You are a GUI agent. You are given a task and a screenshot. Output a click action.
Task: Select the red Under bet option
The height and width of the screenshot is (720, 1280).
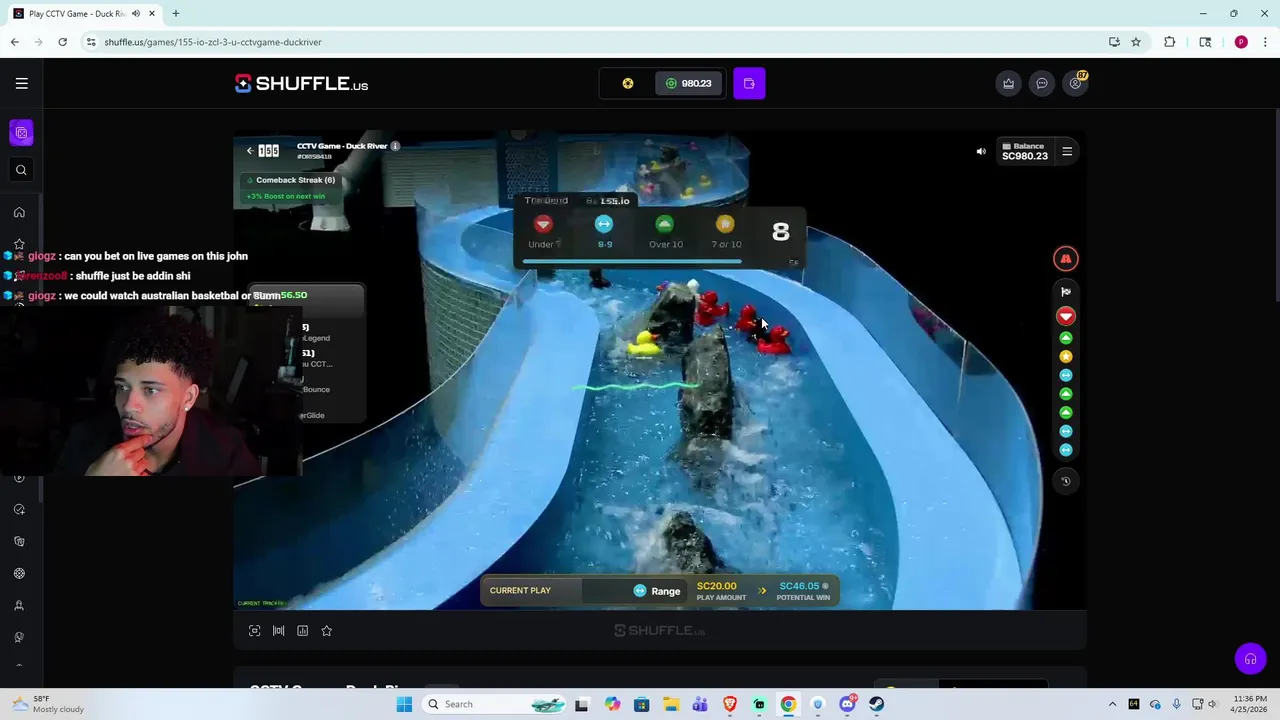tap(543, 231)
